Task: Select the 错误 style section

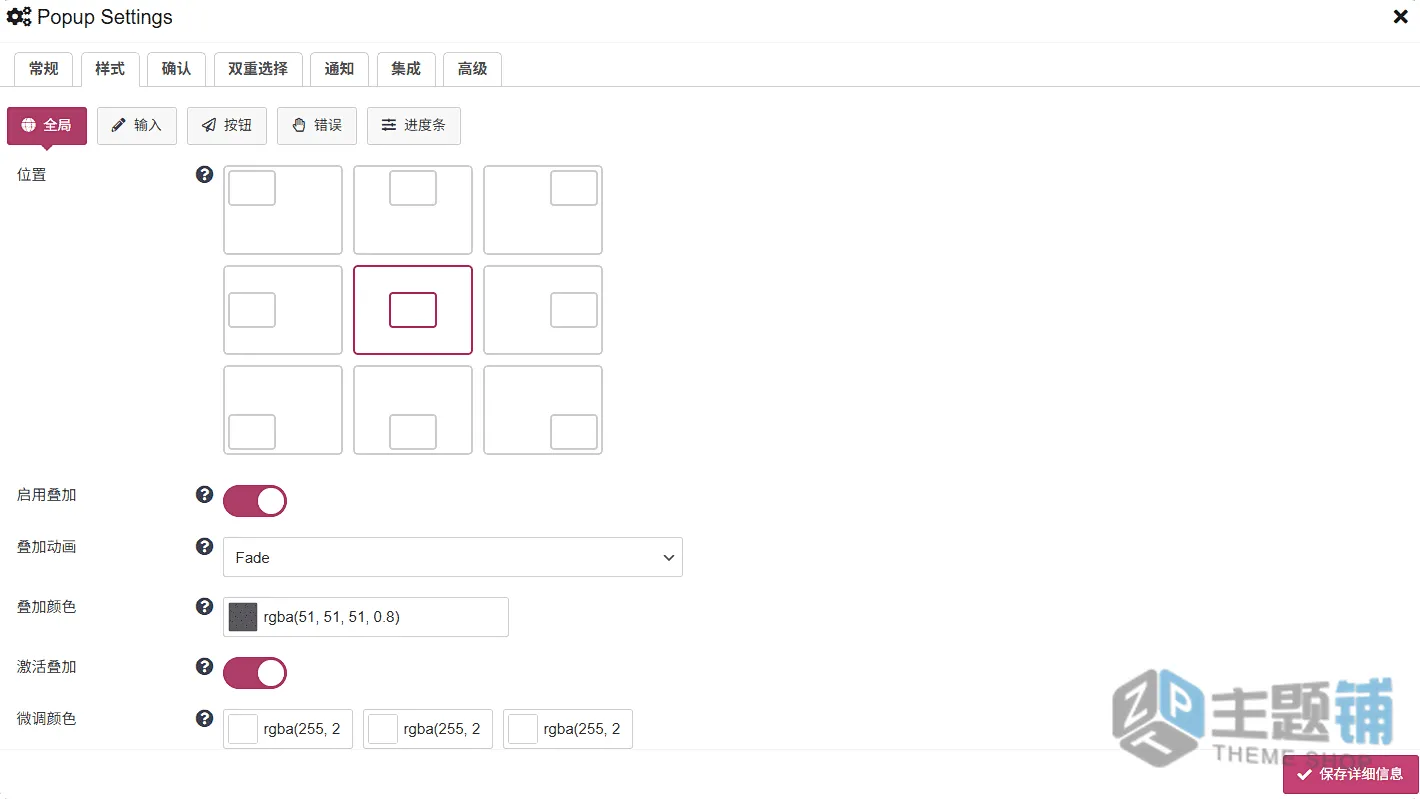Action: tap(317, 126)
